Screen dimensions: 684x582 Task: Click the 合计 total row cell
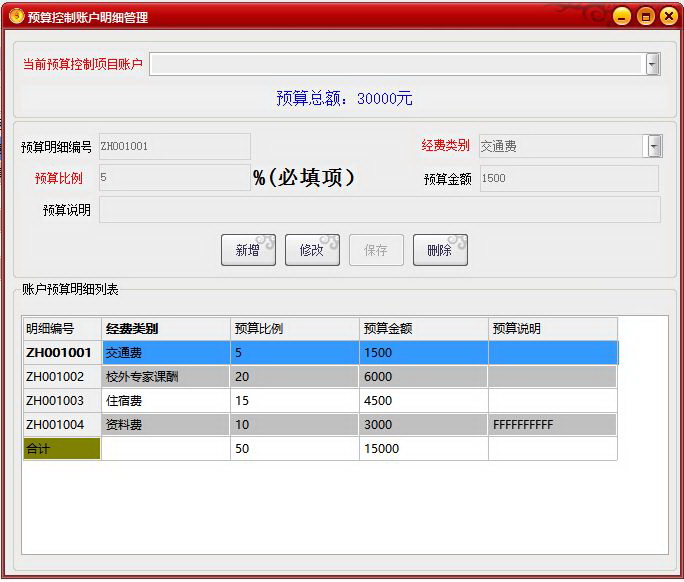[x=62, y=448]
